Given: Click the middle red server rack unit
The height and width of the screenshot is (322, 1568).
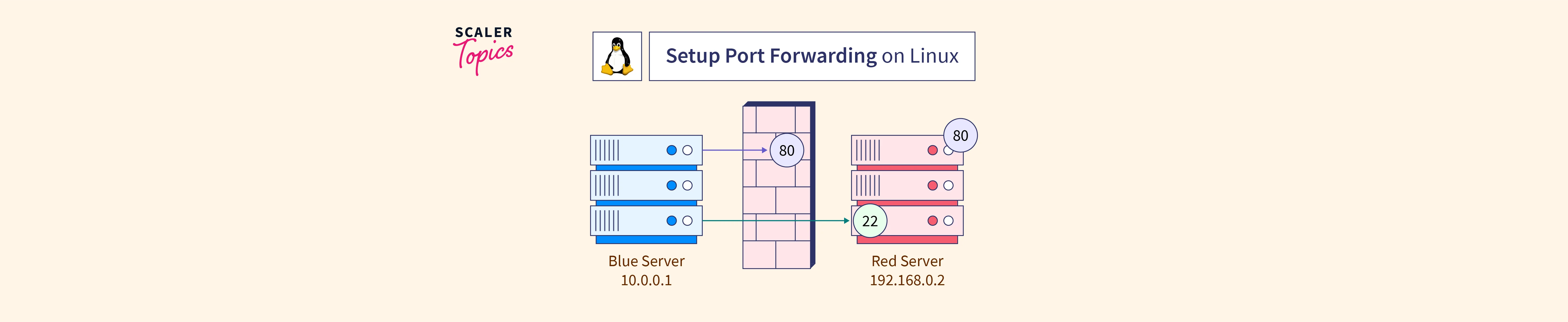Looking at the screenshot, I should point(906,185).
